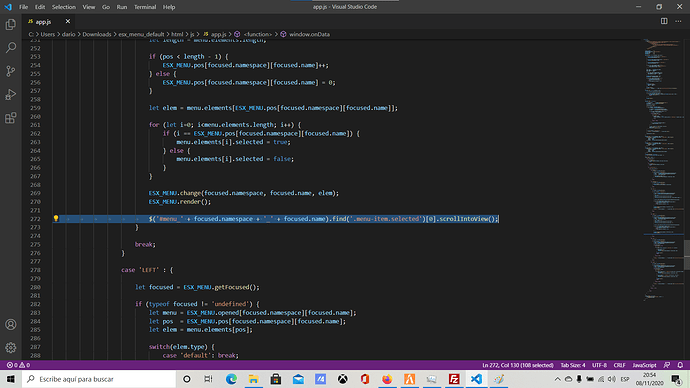Open the editor More Actions ellipsis
Image resolution: width=690 pixels, height=388 pixels.
(x=678, y=21)
